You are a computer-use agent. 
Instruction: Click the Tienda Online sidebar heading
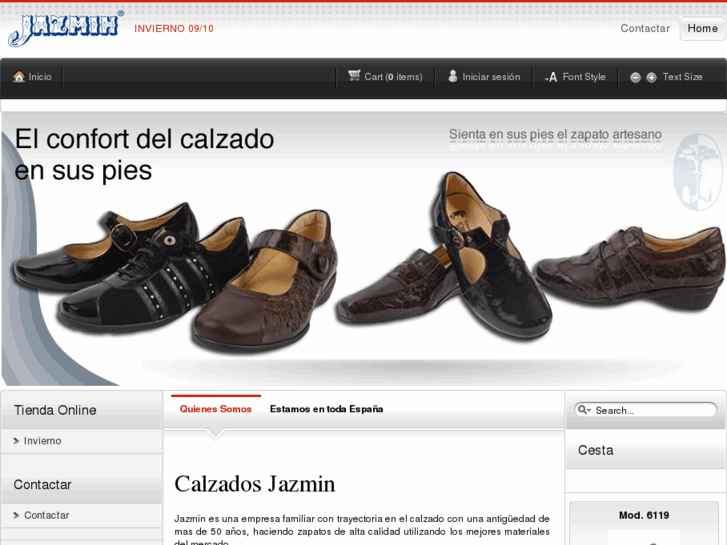[55, 410]
